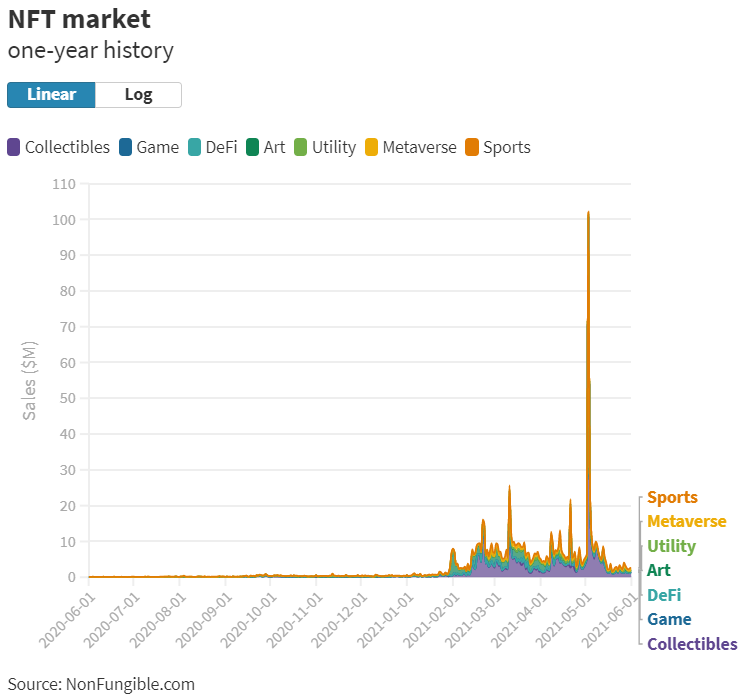
Task: Select the Art legend label at top
Action: 274,147
